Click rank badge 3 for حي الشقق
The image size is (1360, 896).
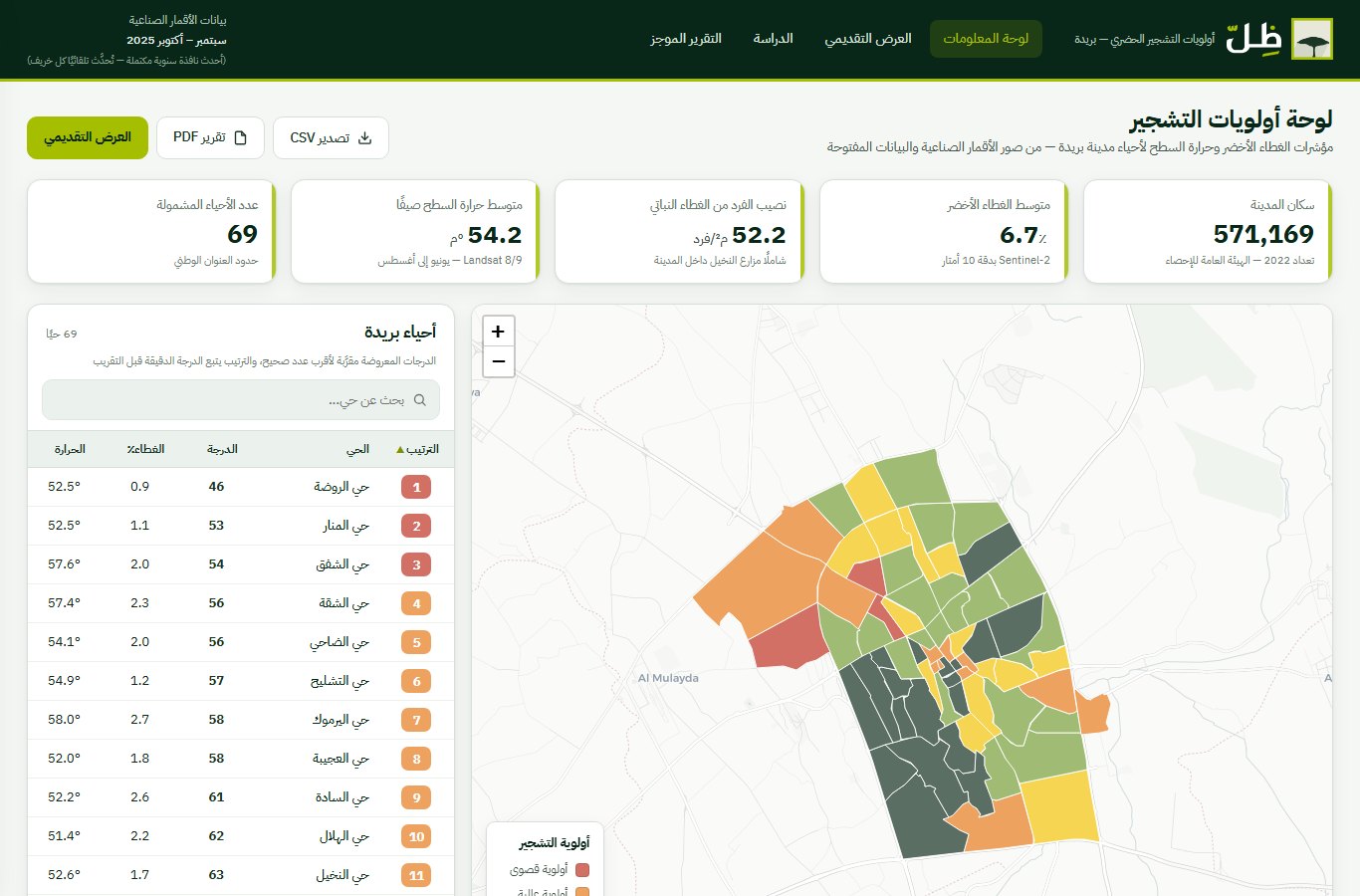pyautogui.click(x=416, y=564)
